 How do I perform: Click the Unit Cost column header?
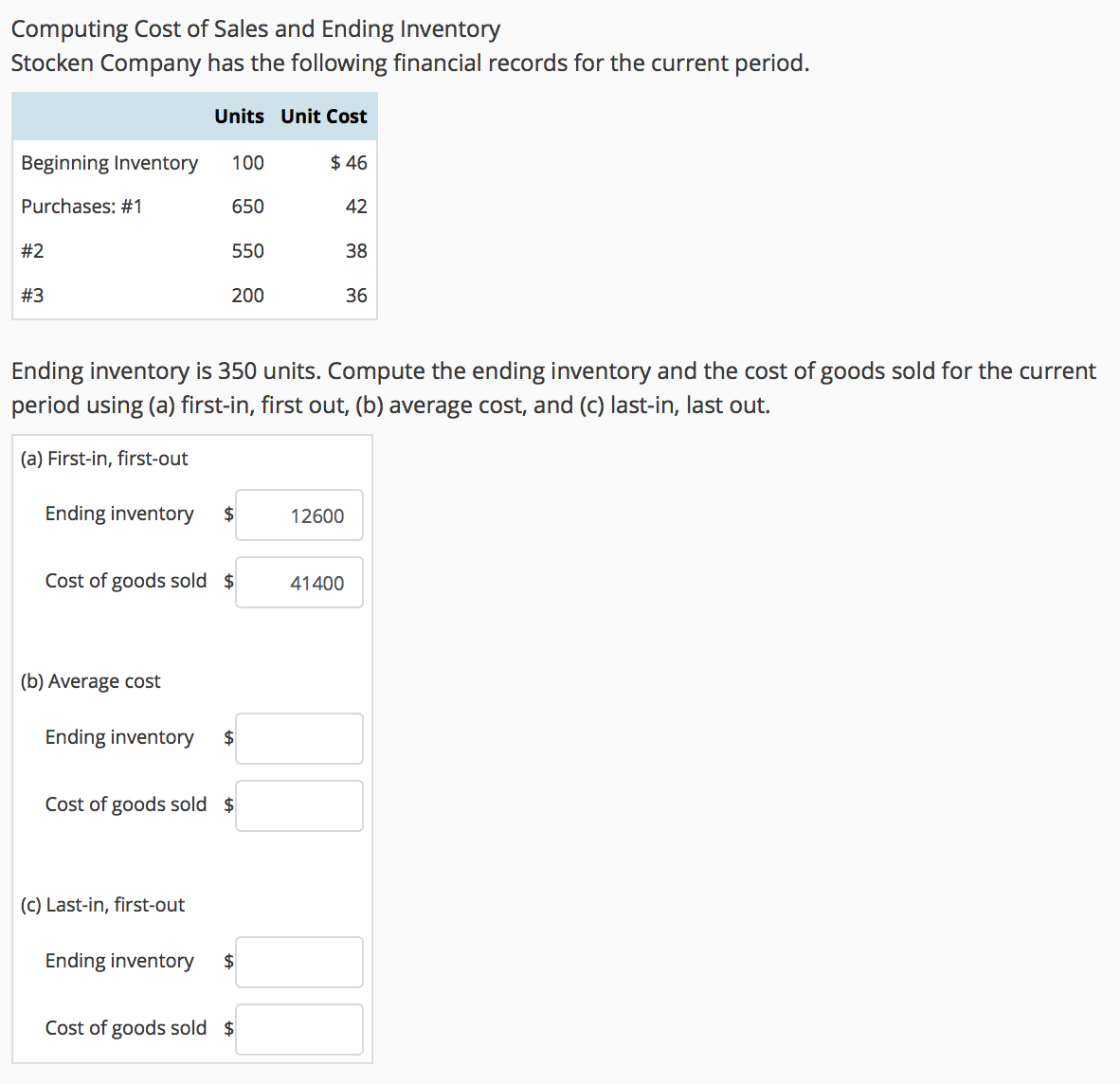tap(323, 117)
